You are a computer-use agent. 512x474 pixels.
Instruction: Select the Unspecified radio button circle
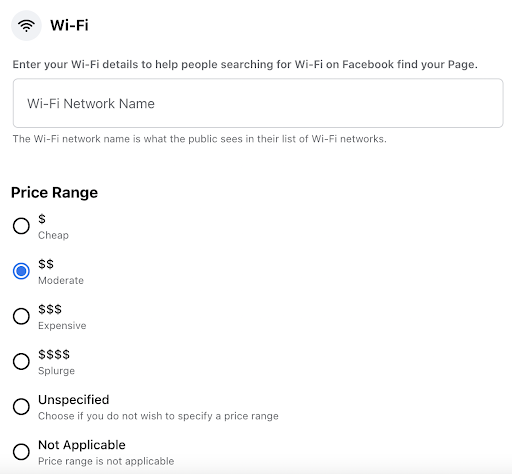point(21,406)
